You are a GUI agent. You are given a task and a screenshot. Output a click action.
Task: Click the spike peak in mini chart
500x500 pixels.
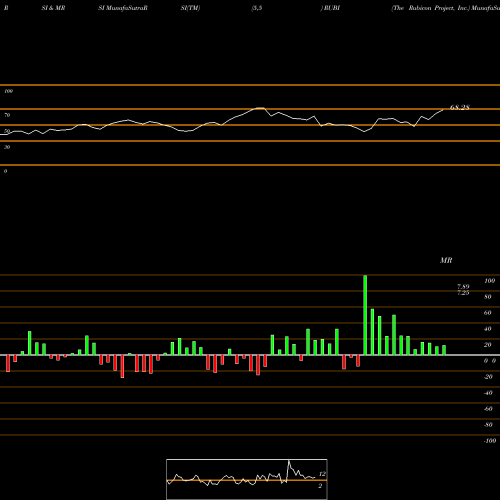tap(289, 461)
